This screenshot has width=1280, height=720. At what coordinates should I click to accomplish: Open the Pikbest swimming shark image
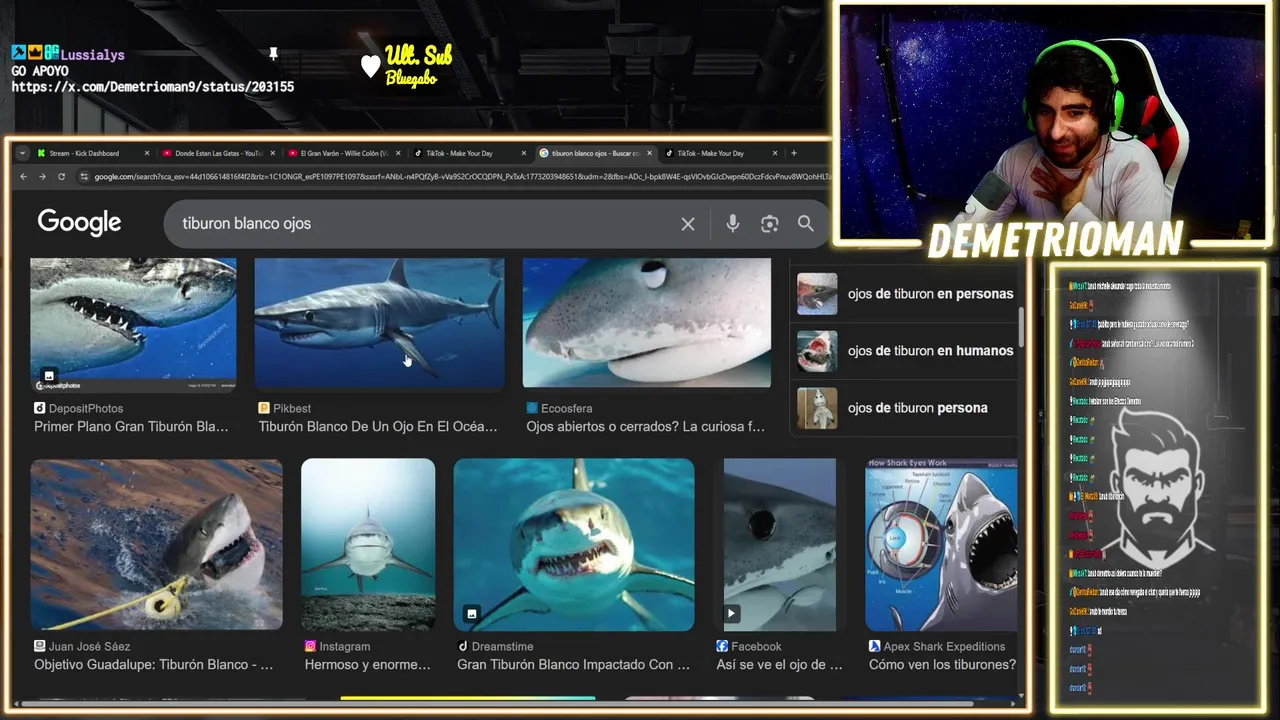(x=379, y=322)
